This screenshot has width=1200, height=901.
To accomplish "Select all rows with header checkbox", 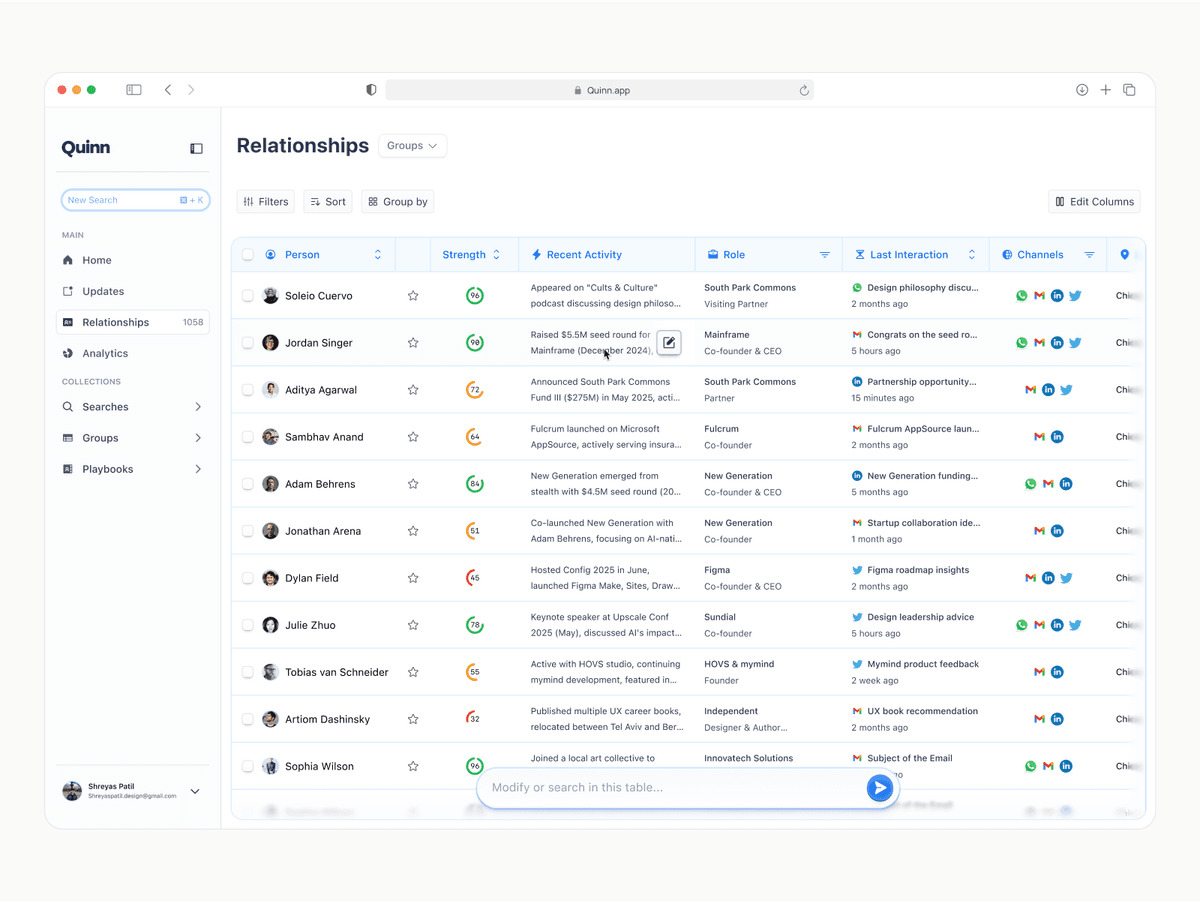I will 248,255.
